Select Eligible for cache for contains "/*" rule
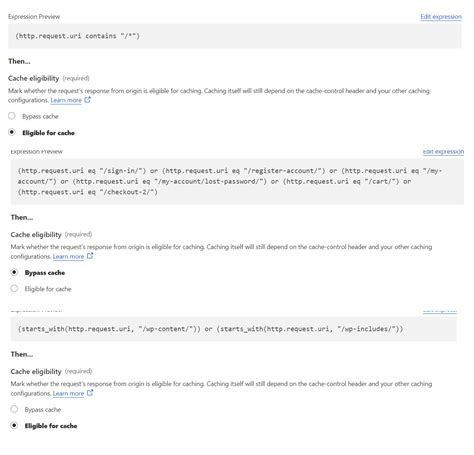The width and height of the screenshot is (474, 455). 12,132
